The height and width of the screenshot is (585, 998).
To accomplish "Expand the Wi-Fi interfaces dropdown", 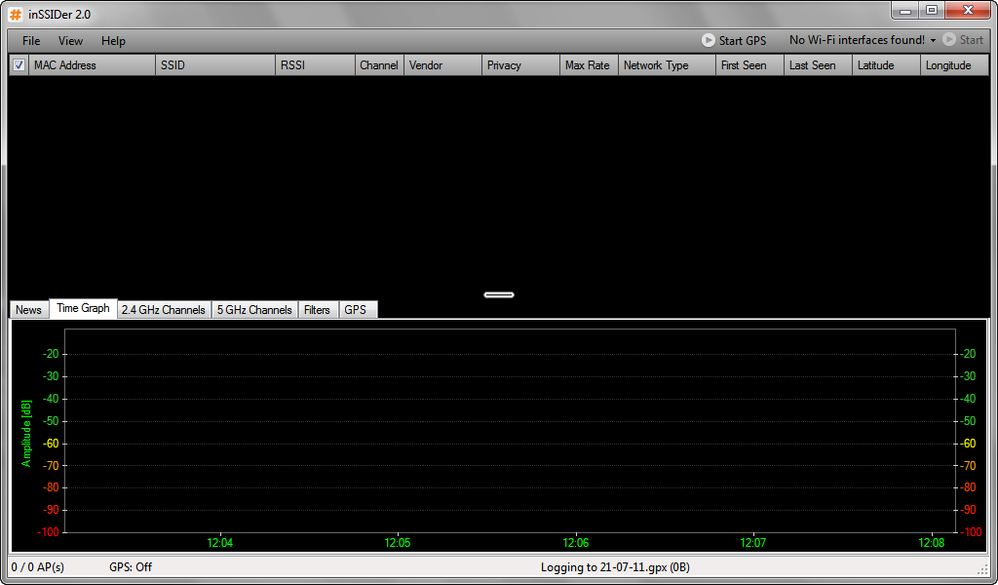I will (x=933, y=40).
